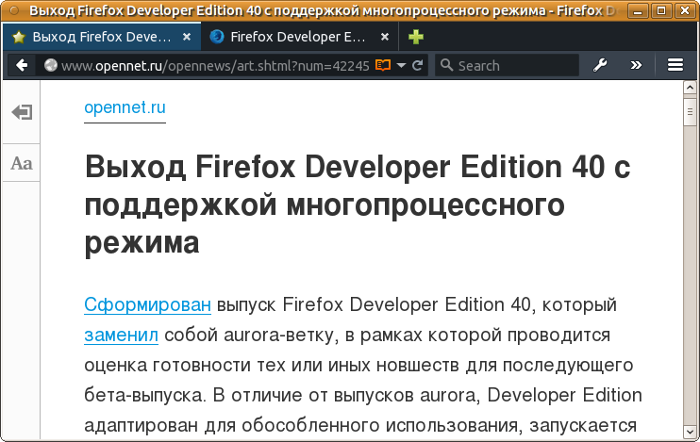Open the hamburger menu
Viewport: 700px width, 442px height.
[x=675, y=65]
